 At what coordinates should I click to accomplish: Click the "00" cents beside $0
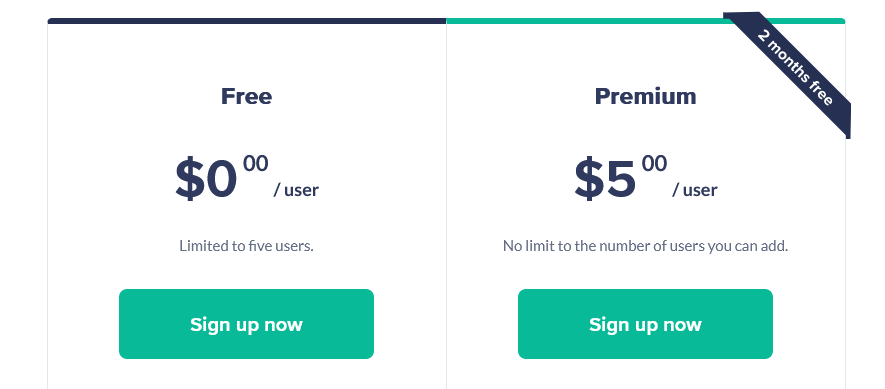(255, 164)
